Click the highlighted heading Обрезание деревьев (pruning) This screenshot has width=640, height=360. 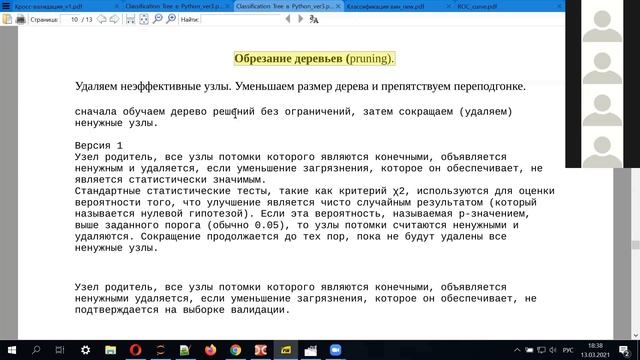click(314, 58)
